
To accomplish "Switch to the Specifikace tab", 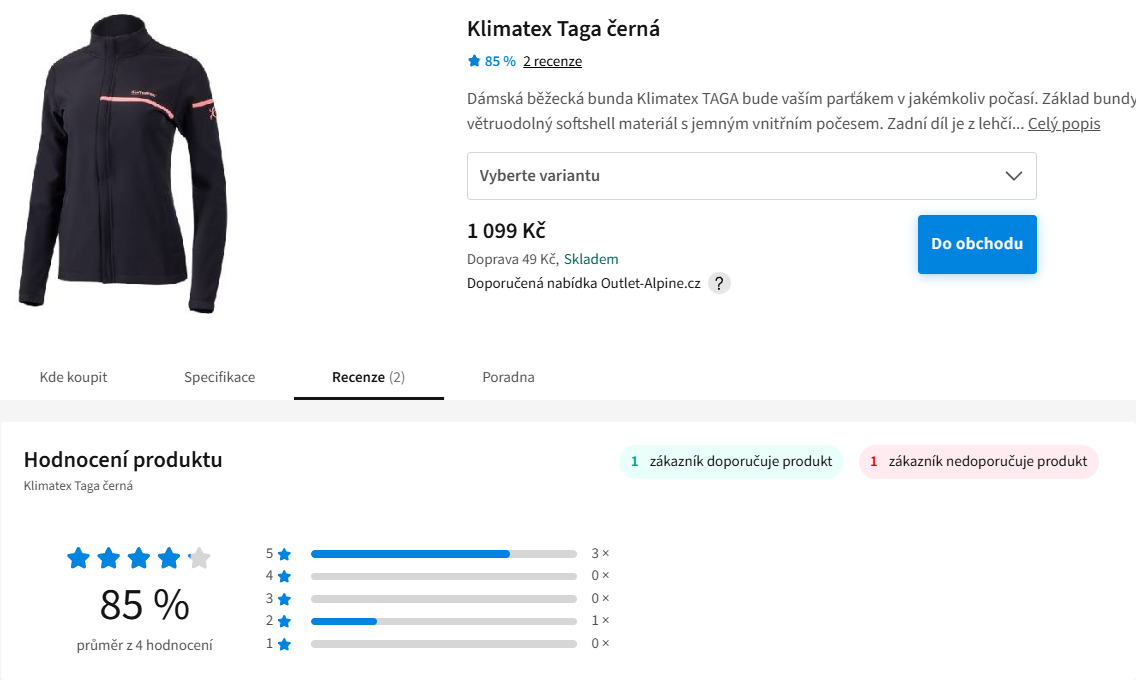I will click(x=220, y=377).
